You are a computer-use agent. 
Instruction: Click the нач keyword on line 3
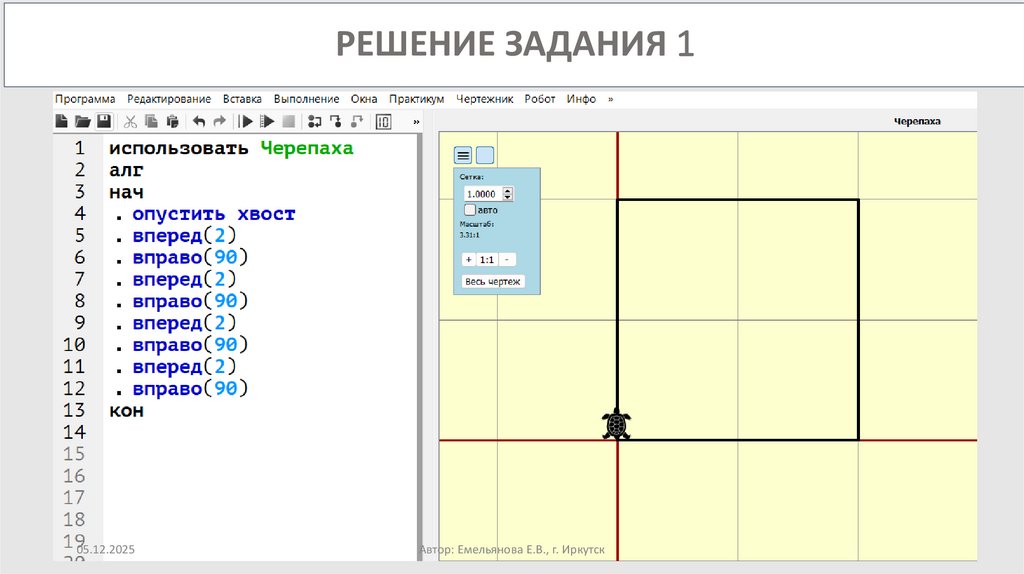click(x=126, y=193)
